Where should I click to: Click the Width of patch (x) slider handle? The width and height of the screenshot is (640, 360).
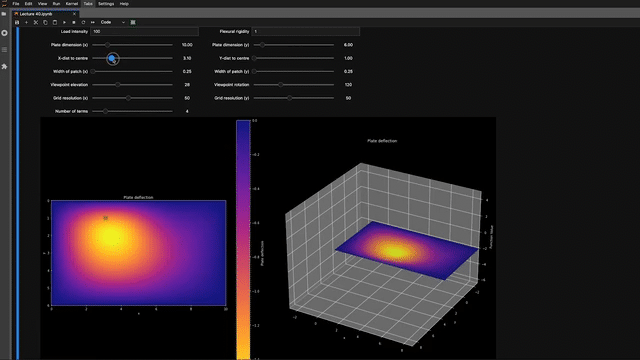point(93,71)
